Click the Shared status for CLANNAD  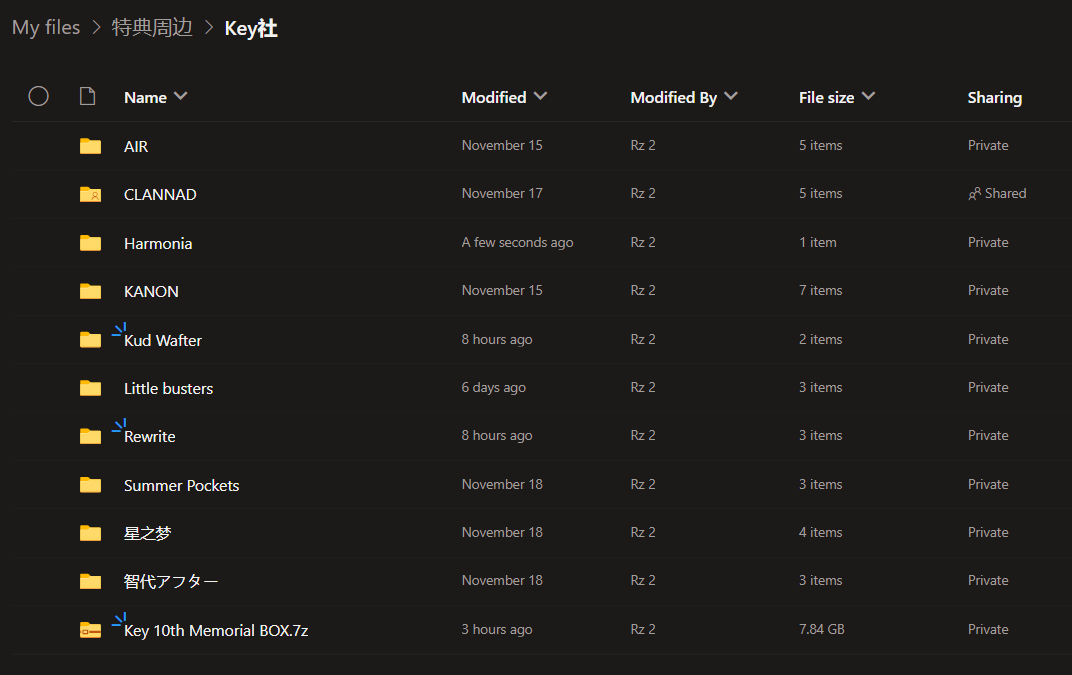pos(998,194)
